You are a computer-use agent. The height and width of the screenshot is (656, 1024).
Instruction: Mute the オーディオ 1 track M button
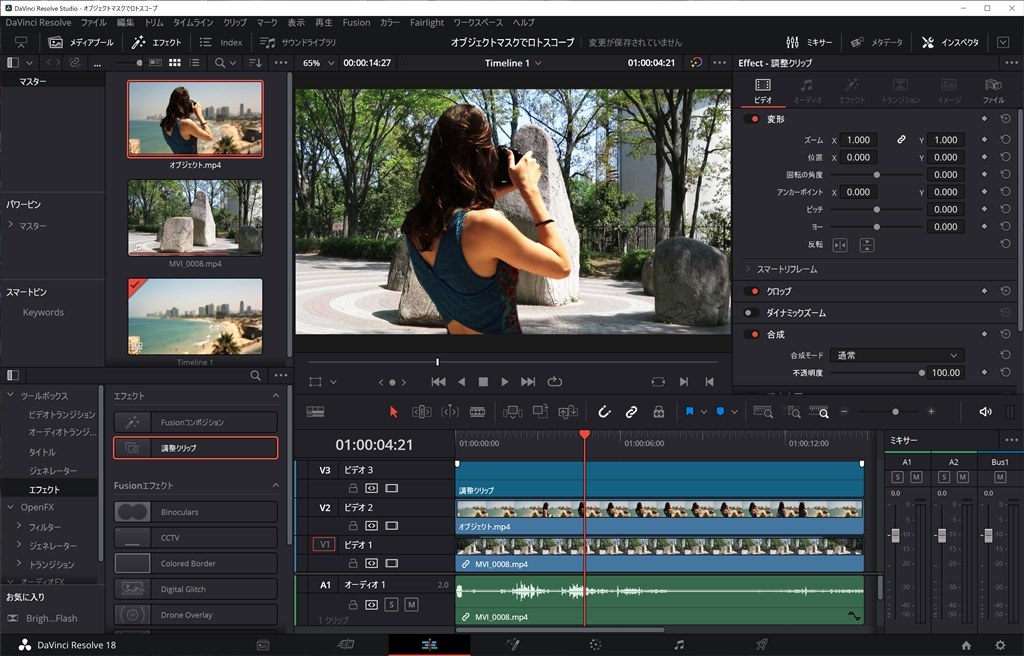pyautogui.click(x=411, y=604)
